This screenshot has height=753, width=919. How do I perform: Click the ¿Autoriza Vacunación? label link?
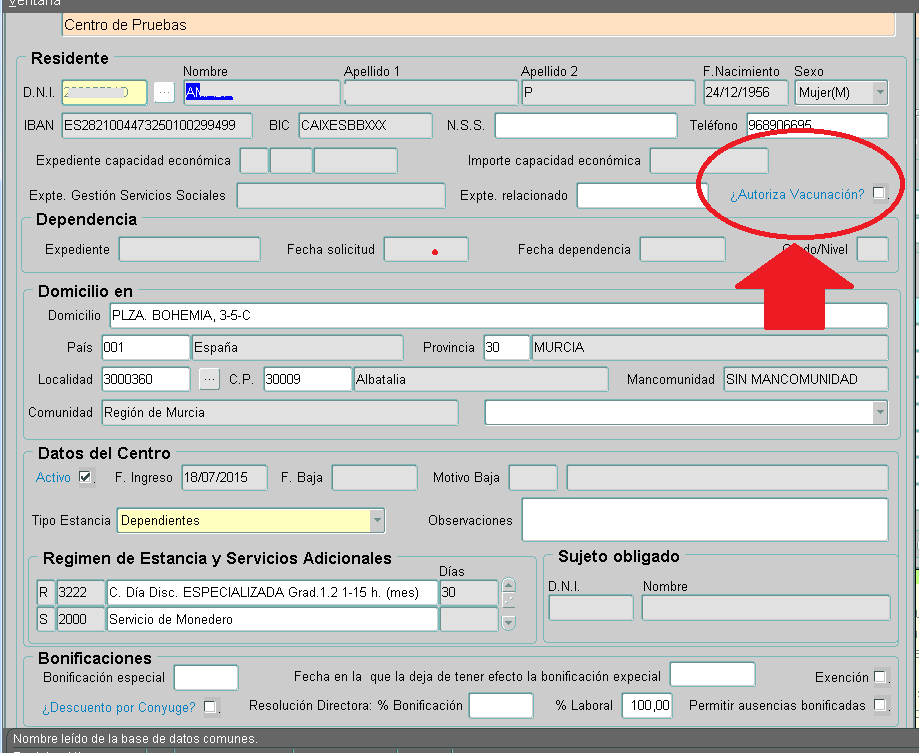tap(797, 195)
